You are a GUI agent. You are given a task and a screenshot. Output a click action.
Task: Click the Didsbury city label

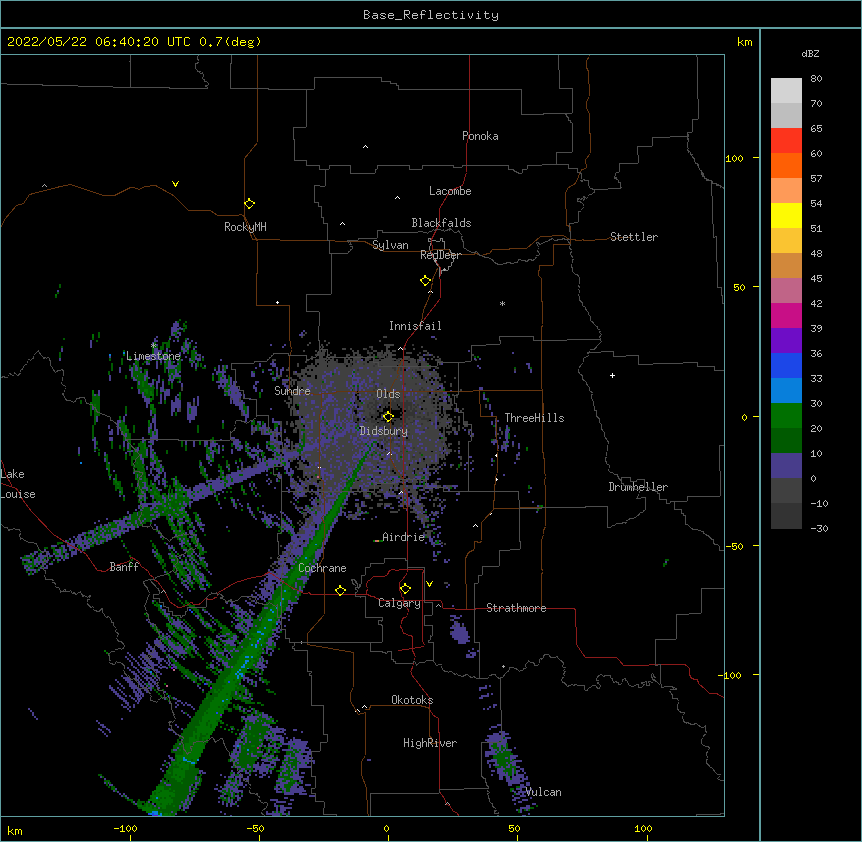(x=384, y=431)
